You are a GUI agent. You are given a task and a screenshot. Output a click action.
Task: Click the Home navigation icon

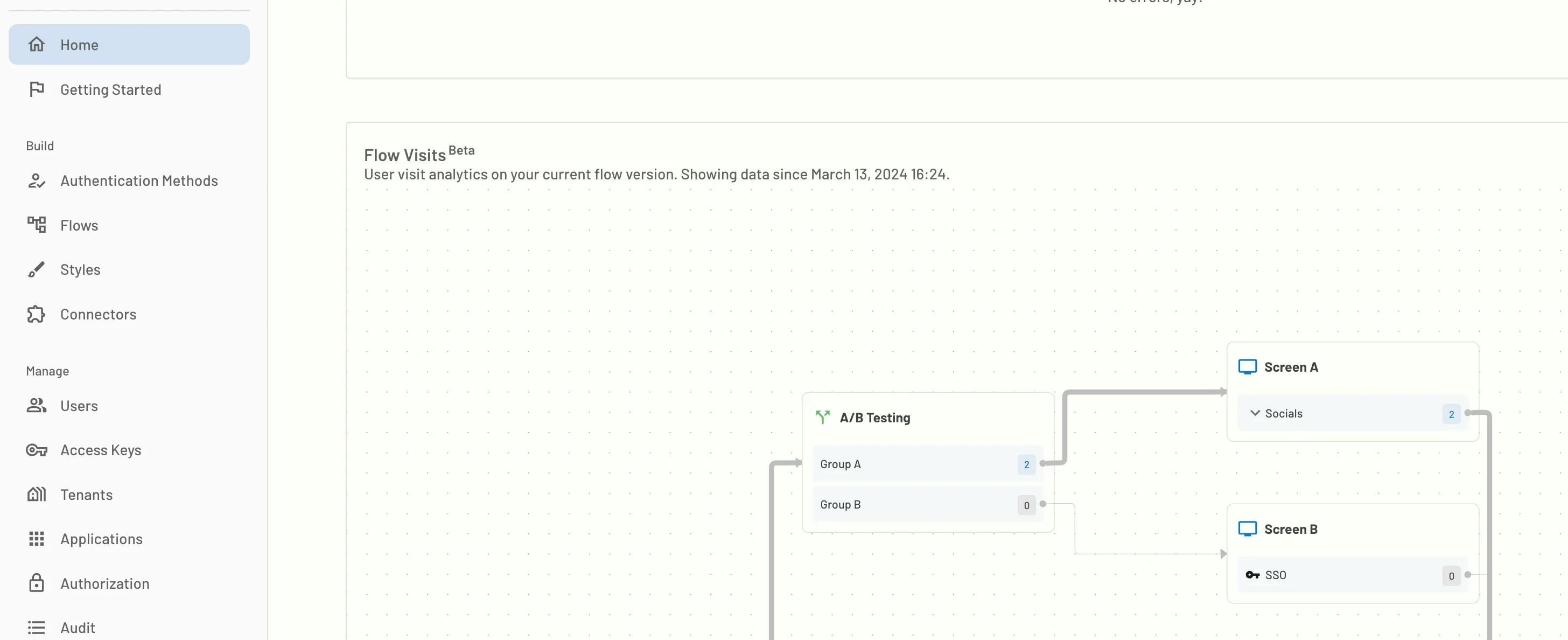click(36, 44)
